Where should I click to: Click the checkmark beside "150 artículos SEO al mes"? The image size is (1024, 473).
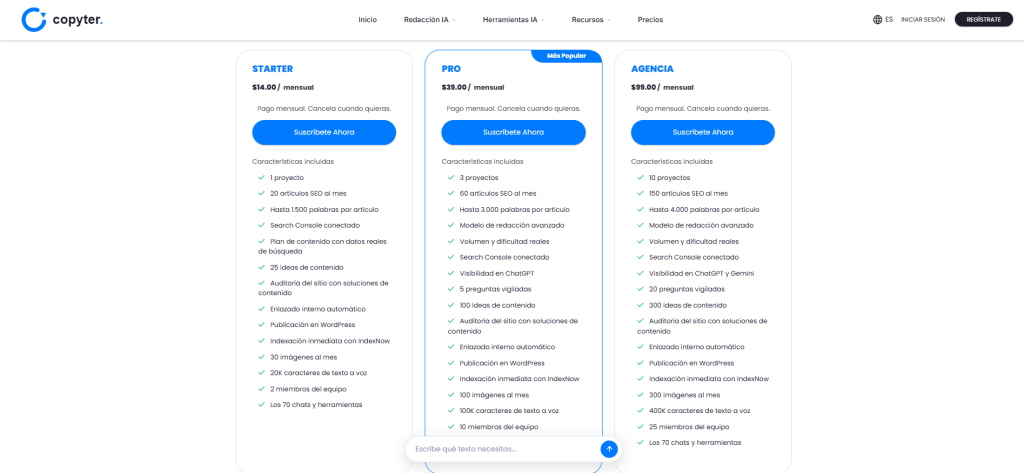640,193
